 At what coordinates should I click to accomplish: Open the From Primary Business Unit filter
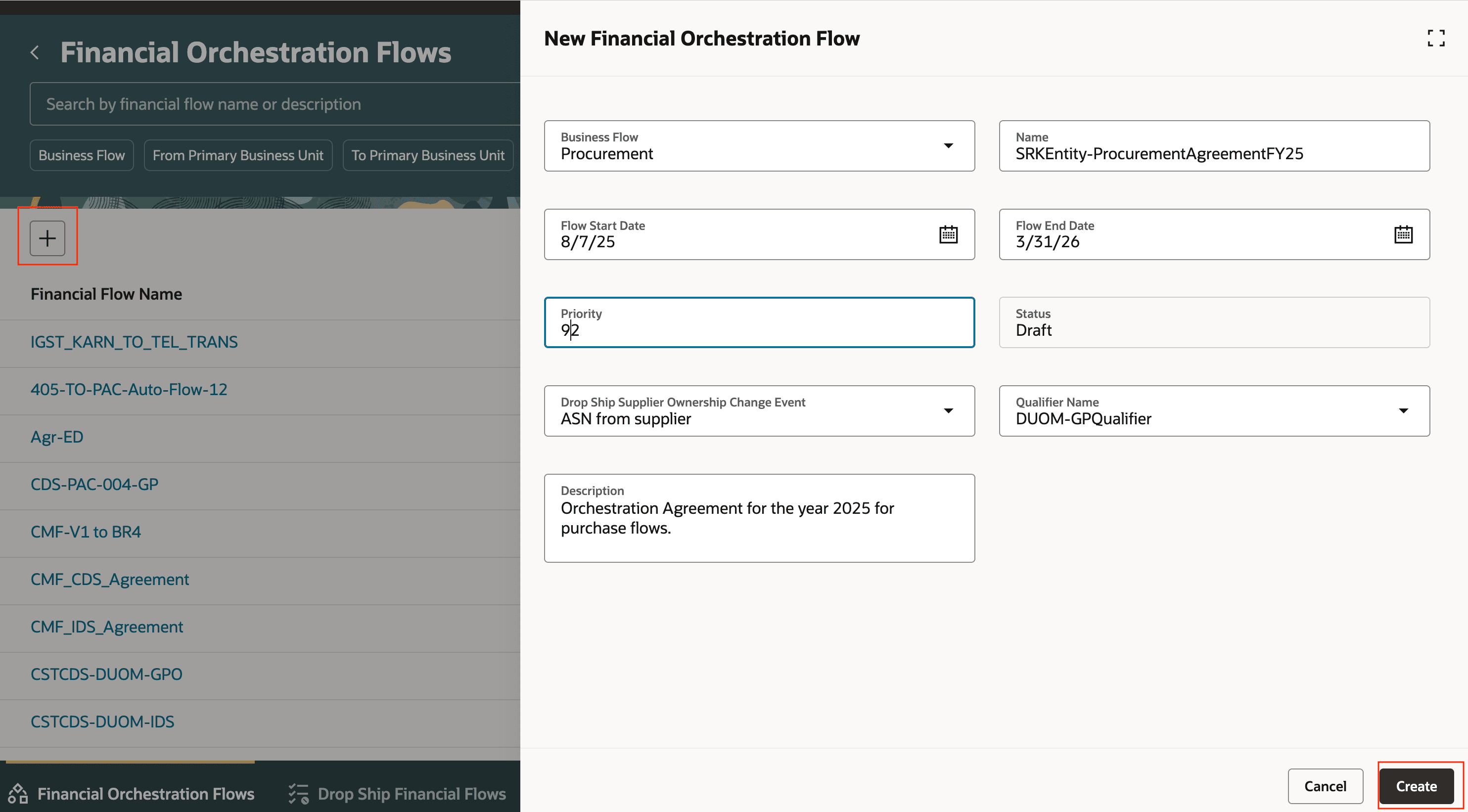click(x=237, y=155)
